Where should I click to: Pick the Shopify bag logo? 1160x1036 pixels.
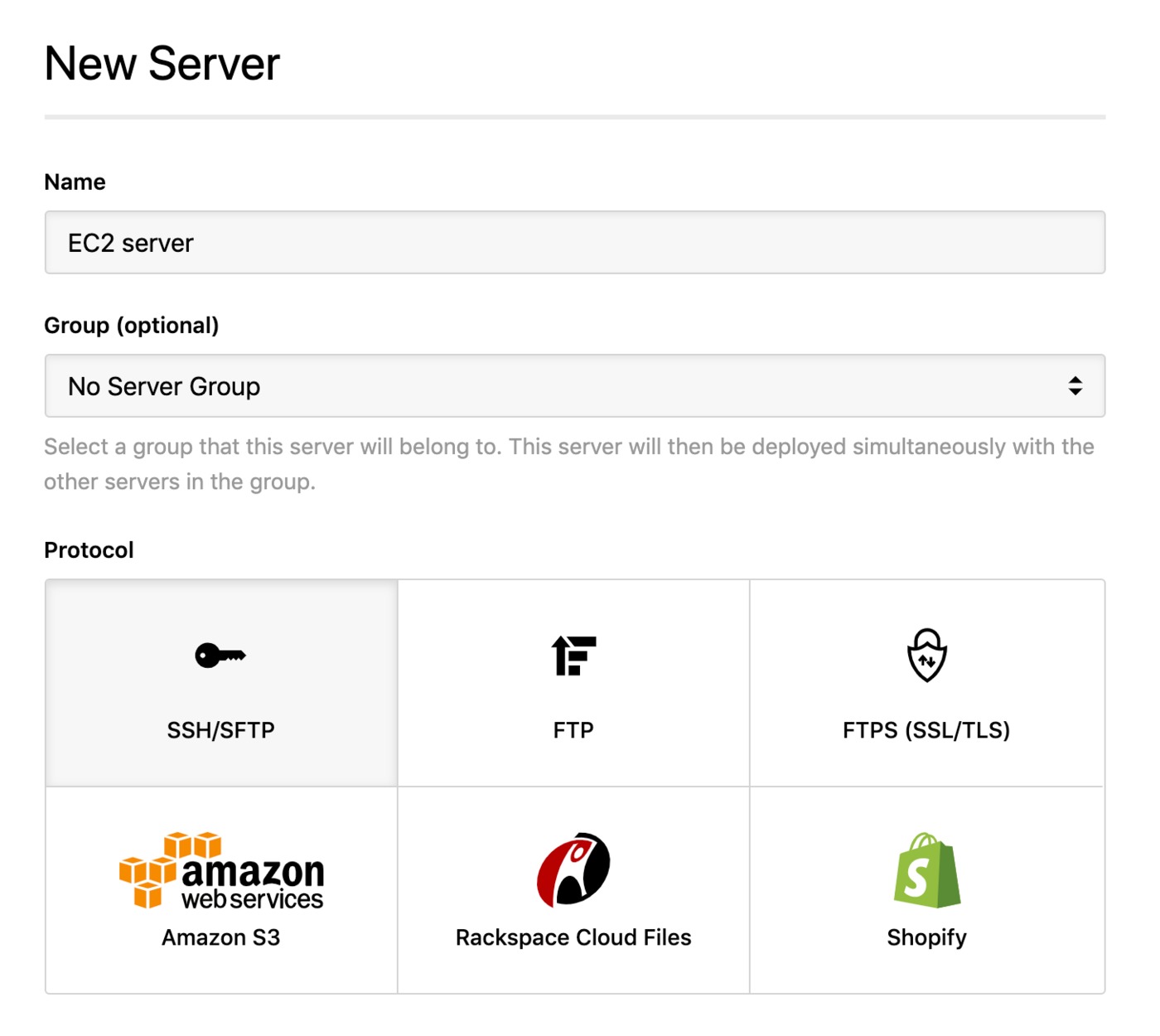pyautogui.click(x=927, y=870)
